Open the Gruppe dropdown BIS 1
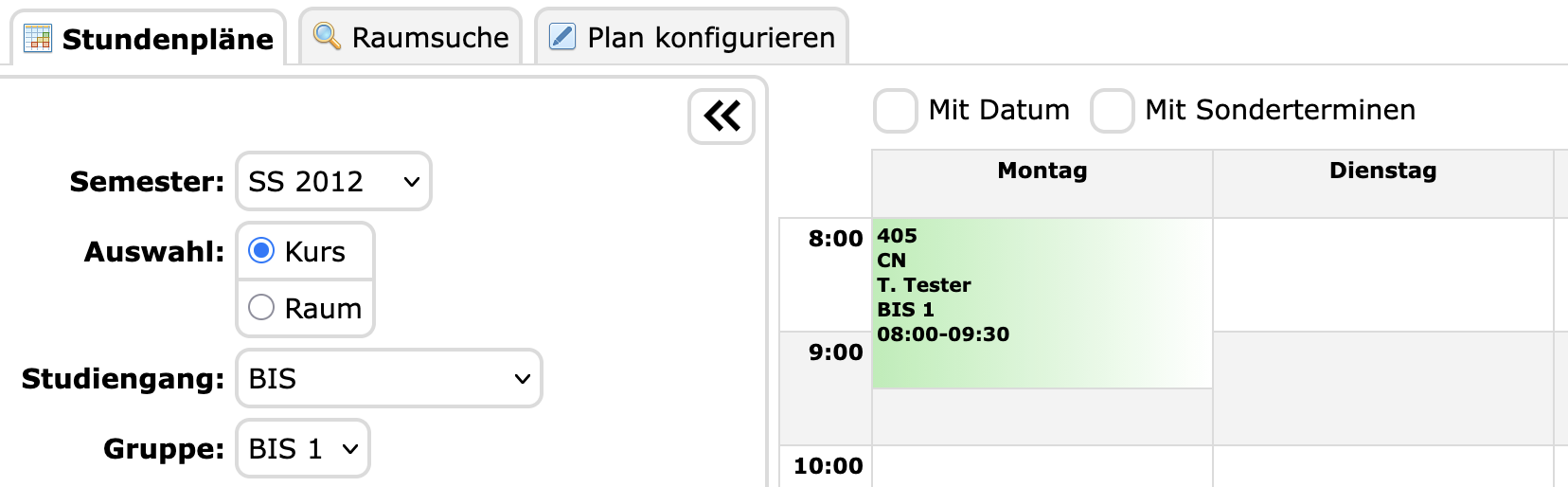The height and width of the screenshot is (487, 1568). [x=302, y=448]
